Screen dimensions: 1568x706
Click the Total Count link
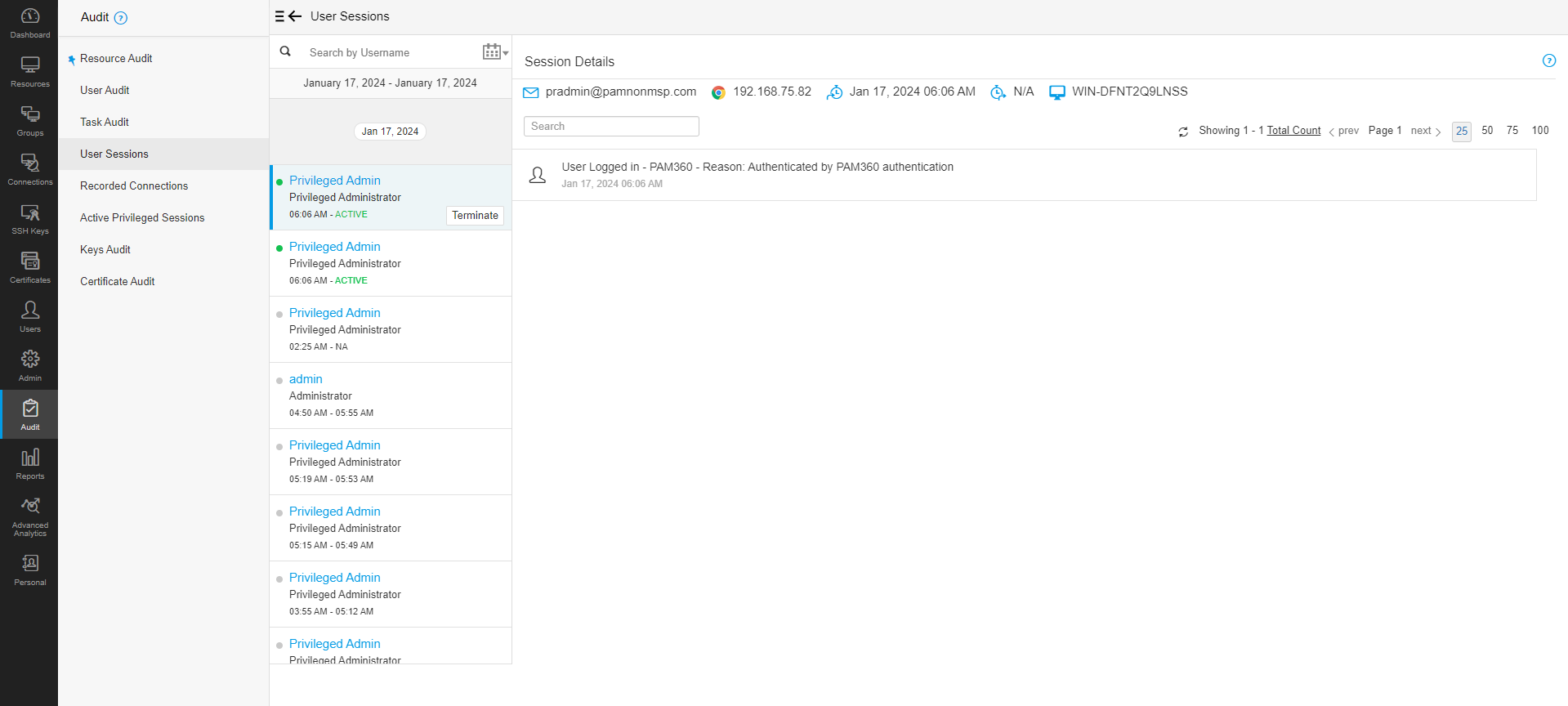coord(1293,131)
